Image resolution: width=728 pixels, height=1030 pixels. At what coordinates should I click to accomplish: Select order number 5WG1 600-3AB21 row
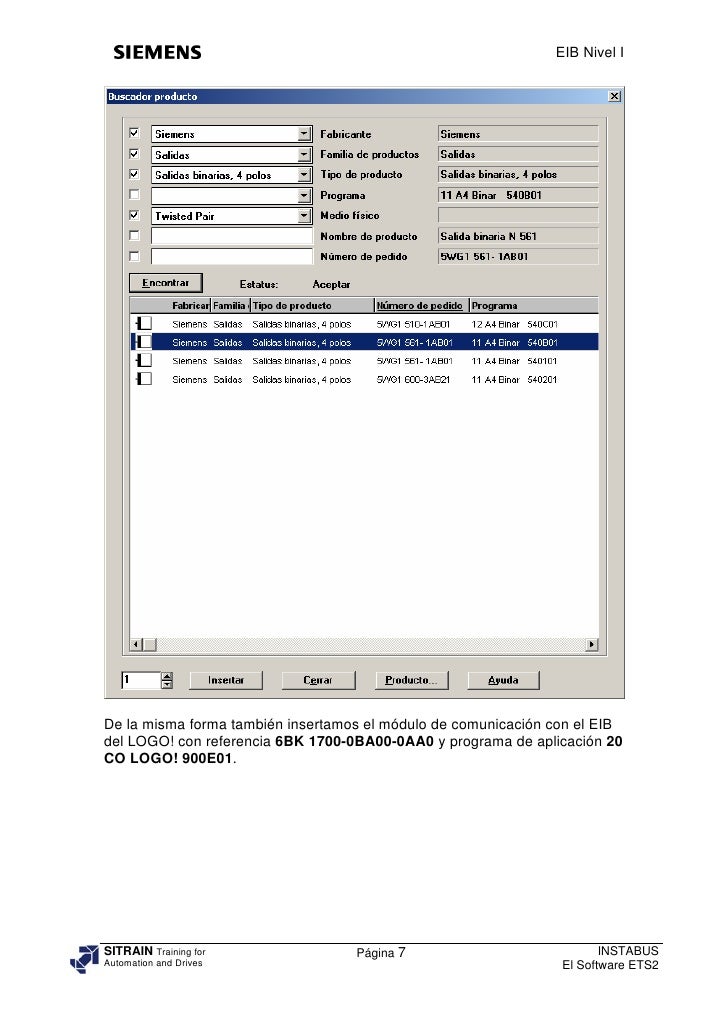pos(365,379)
